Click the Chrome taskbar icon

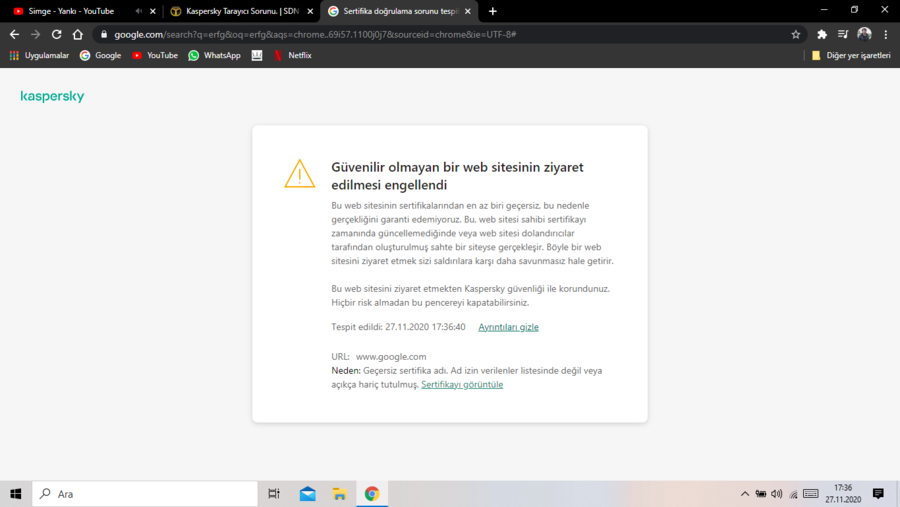pyautogui.click(x=372, y=494)
